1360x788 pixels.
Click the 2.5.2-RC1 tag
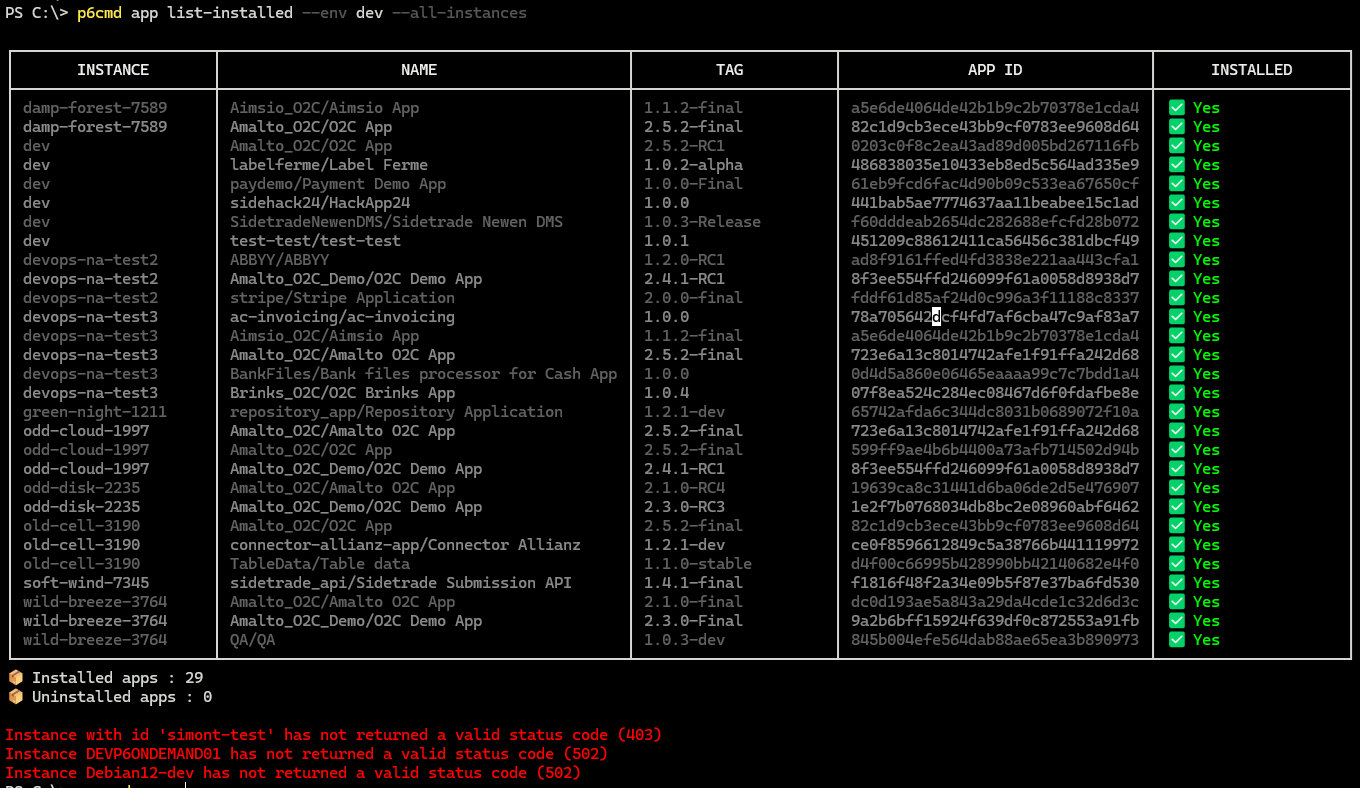684,146
